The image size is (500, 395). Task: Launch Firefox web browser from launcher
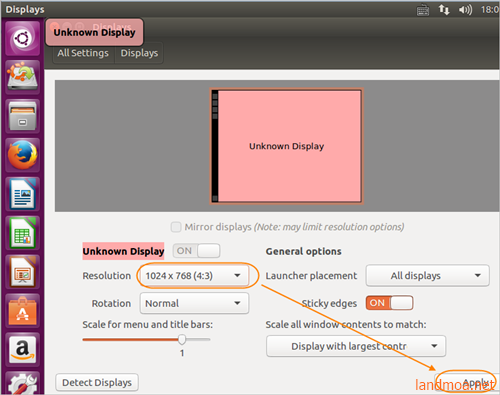point(22,155)
